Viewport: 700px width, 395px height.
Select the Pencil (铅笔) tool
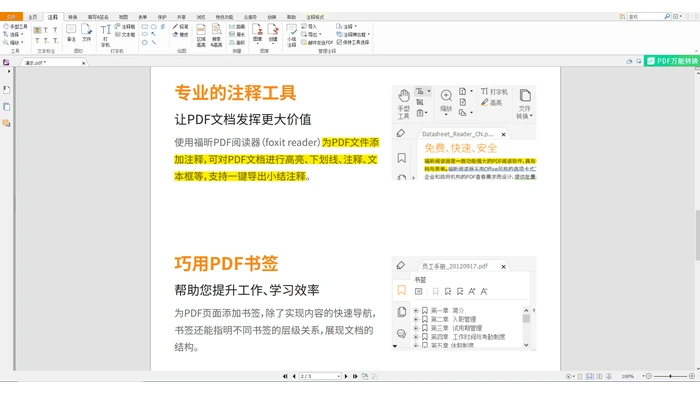(x=181, y=27)
